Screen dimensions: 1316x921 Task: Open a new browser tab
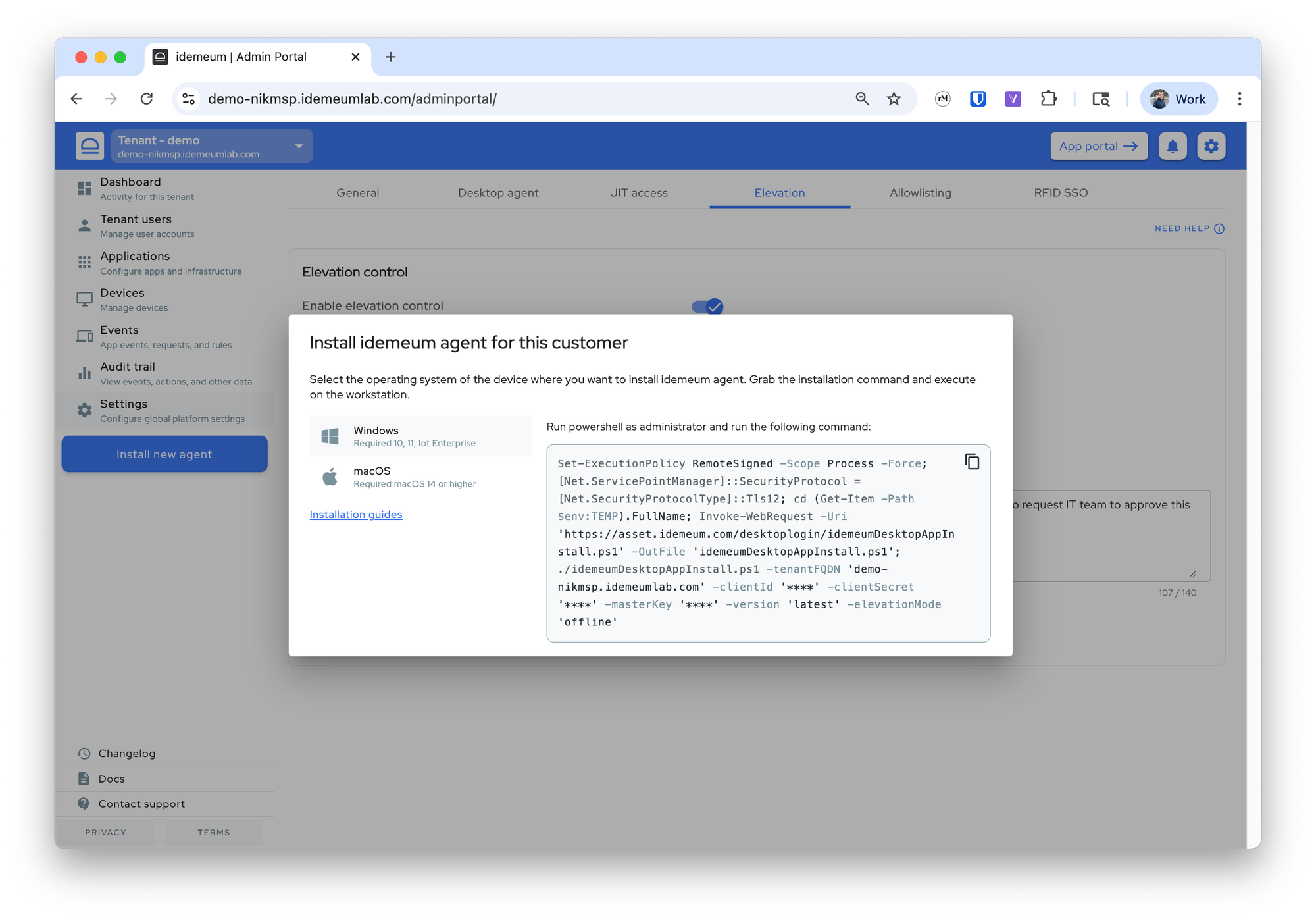click(x=390, y=57)
